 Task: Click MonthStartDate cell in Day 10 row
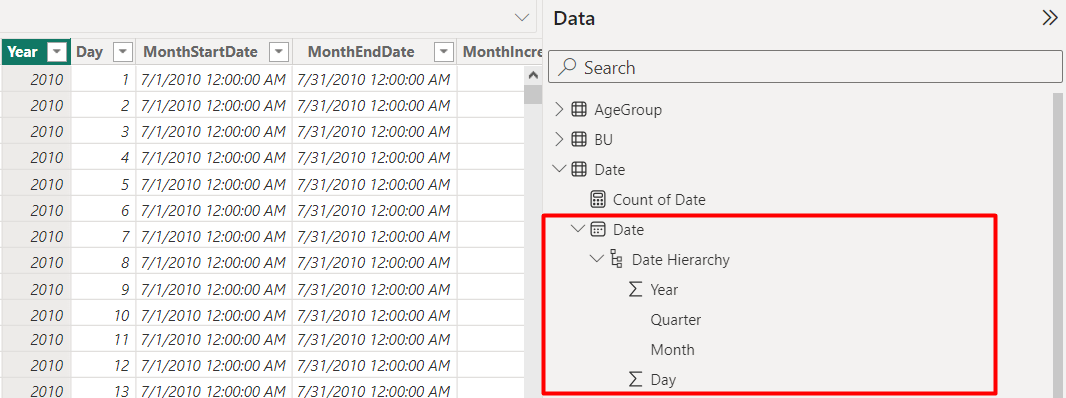214,315
